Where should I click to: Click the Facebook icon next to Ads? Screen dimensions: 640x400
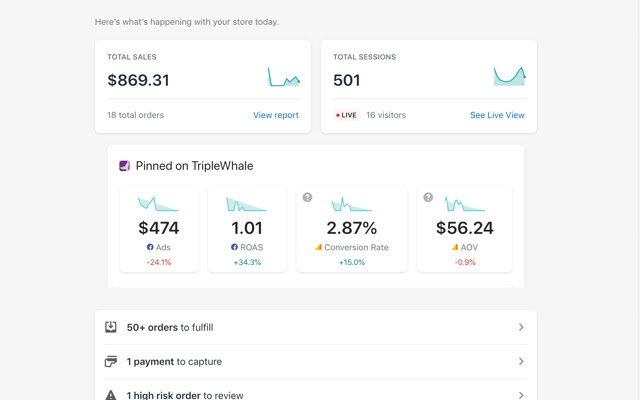[150, 247]
